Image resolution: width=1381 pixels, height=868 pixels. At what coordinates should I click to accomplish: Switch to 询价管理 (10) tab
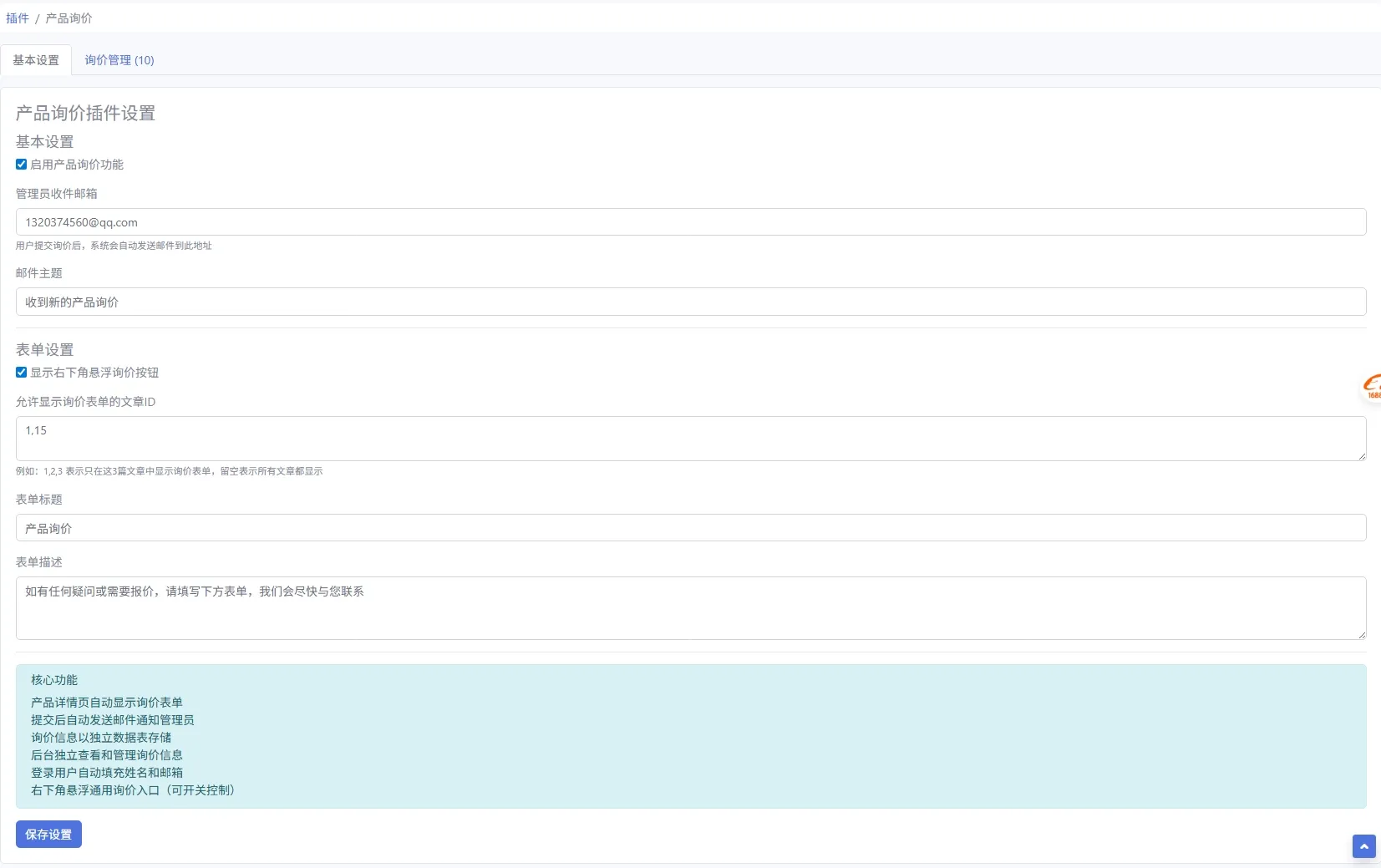pos(119,60)
